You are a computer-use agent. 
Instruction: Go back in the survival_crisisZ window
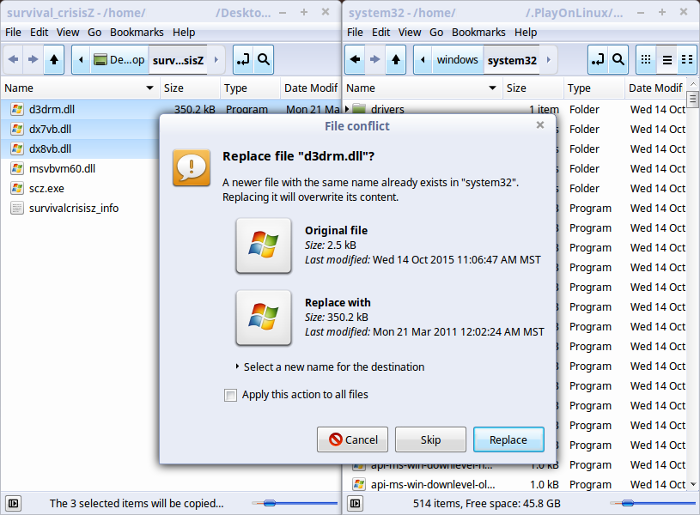(x=13, y=59)
